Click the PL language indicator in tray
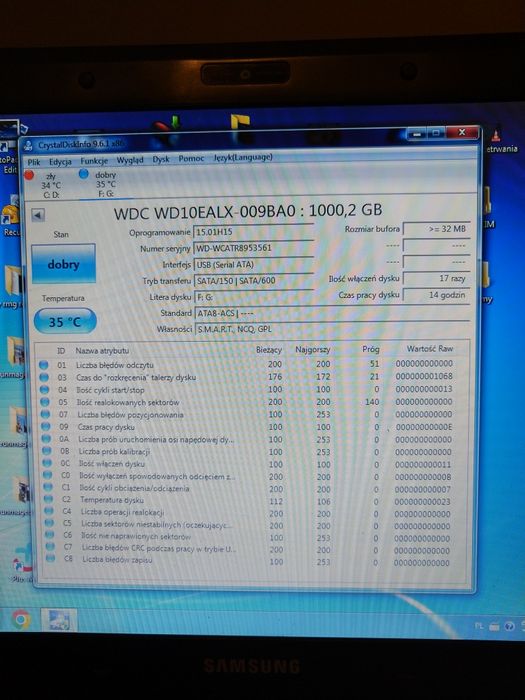 click(x=479, y=626)
